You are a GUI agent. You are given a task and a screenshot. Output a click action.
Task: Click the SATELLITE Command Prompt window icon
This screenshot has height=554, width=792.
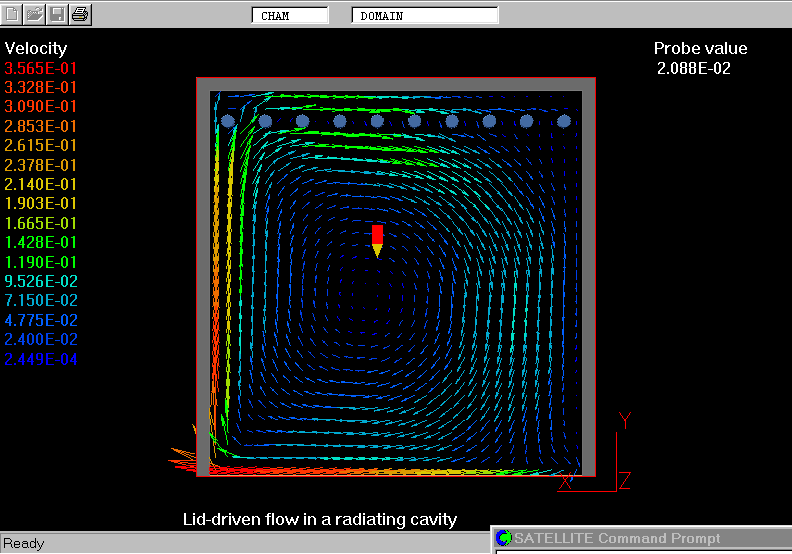click(x=504, y=539)
